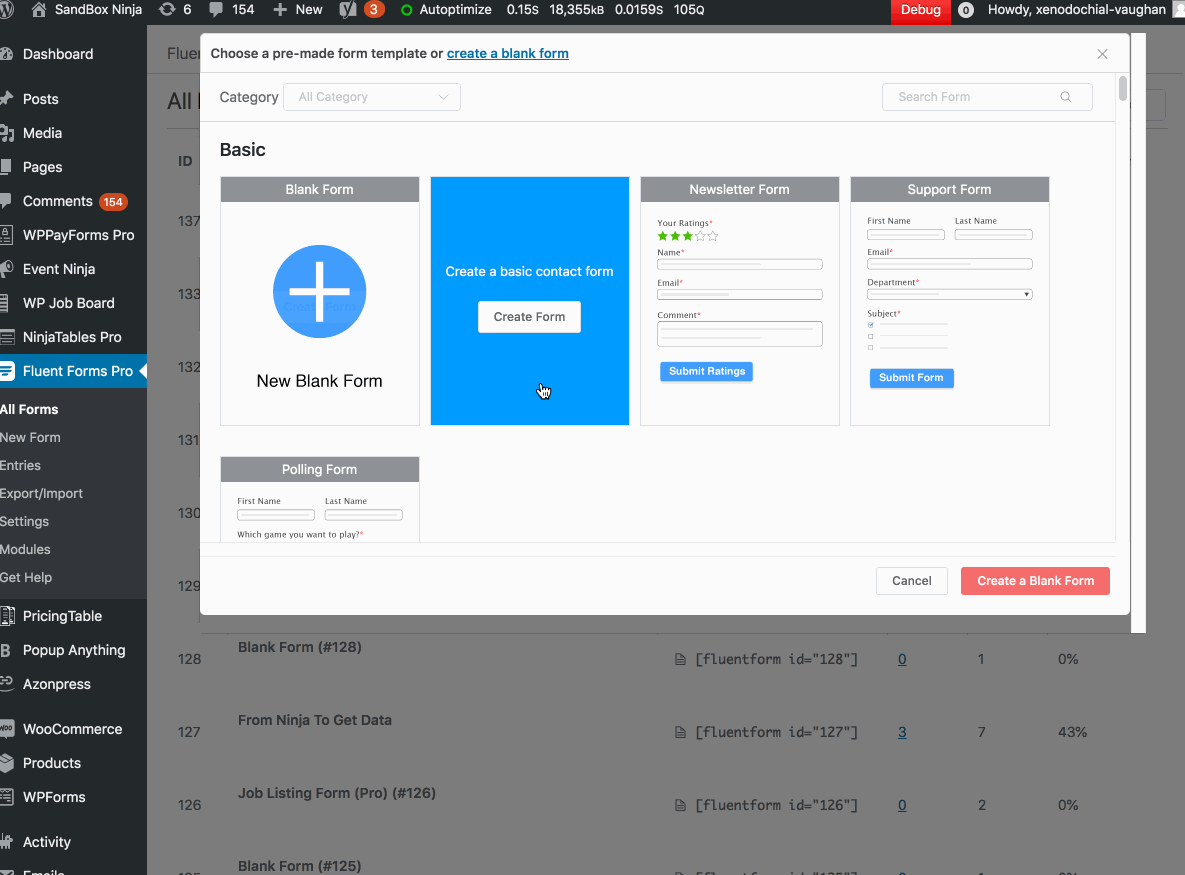
Task: Click inside the Search Form input field
Action: point(970,97)
